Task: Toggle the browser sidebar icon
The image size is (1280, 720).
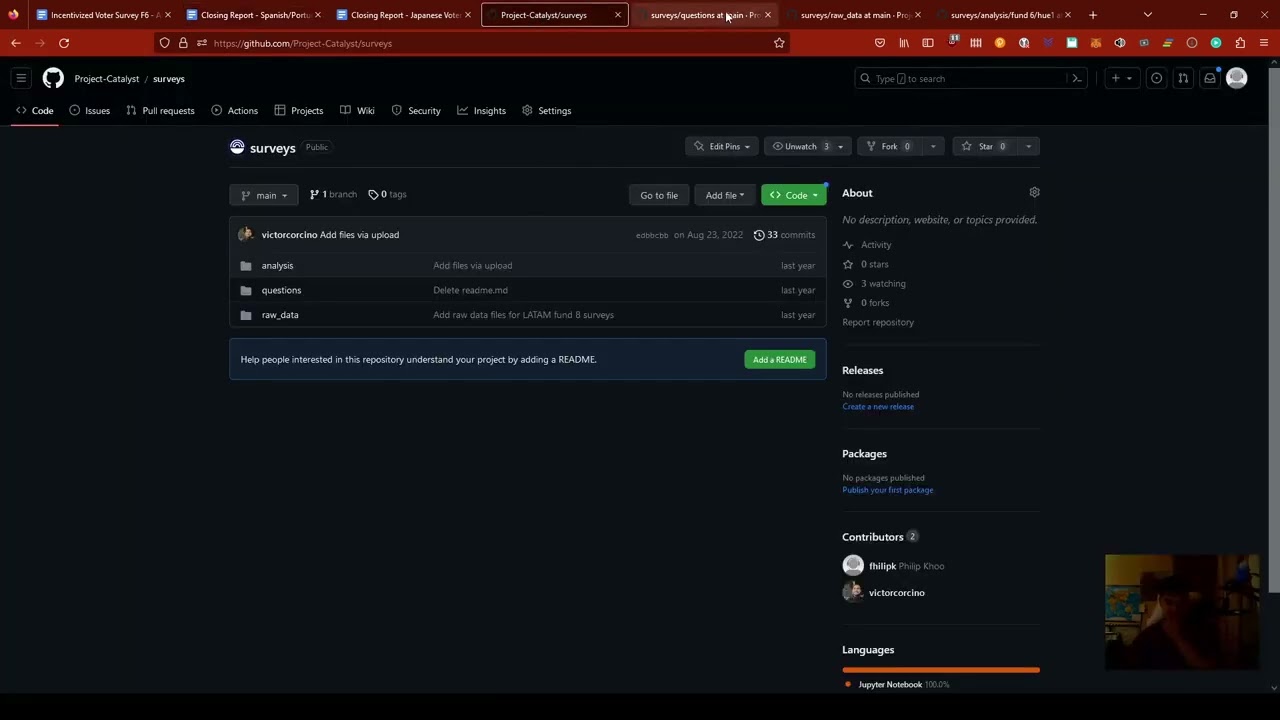Action: click(x=928, y=43)
